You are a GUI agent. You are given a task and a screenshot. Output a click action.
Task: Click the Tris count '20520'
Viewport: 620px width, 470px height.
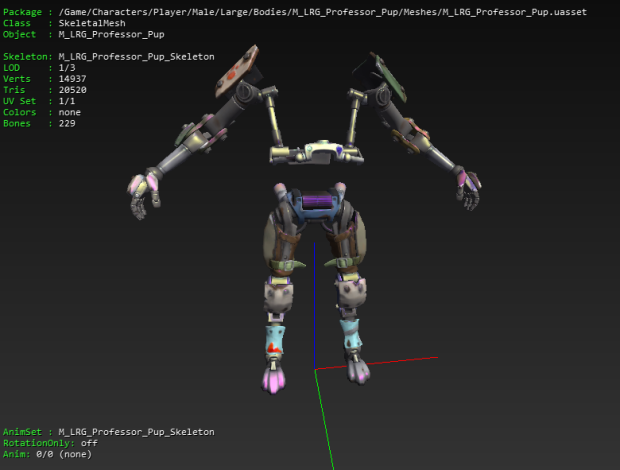click(x=72, y=90)
